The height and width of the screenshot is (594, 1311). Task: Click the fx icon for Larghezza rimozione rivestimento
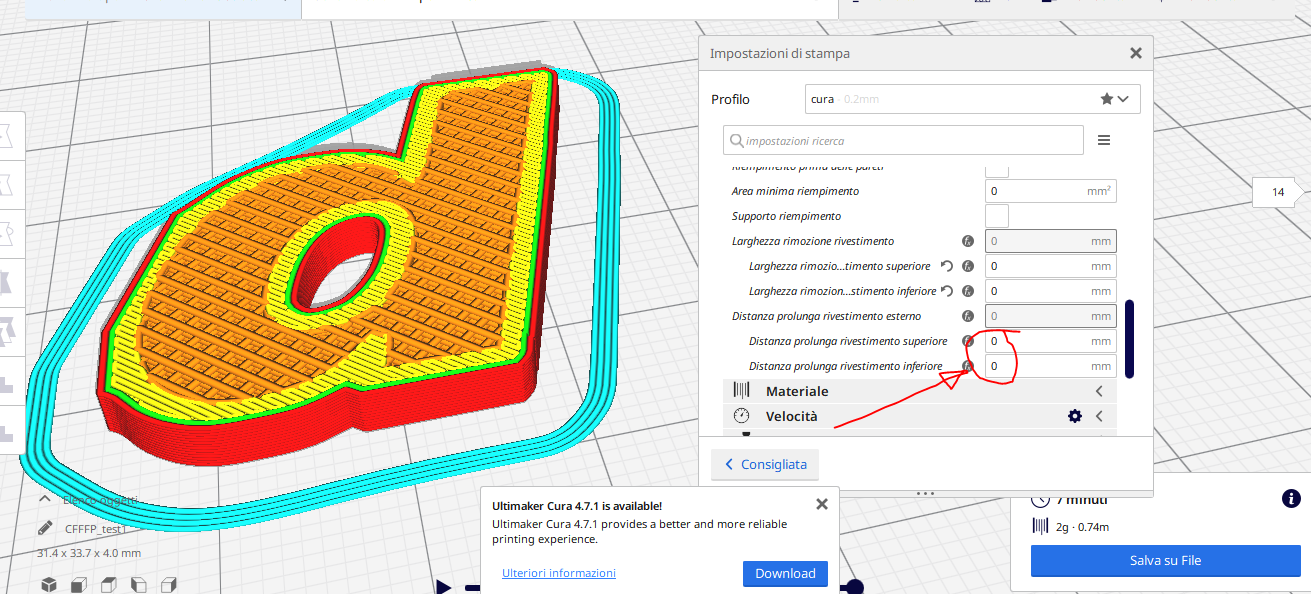(968, 241)
